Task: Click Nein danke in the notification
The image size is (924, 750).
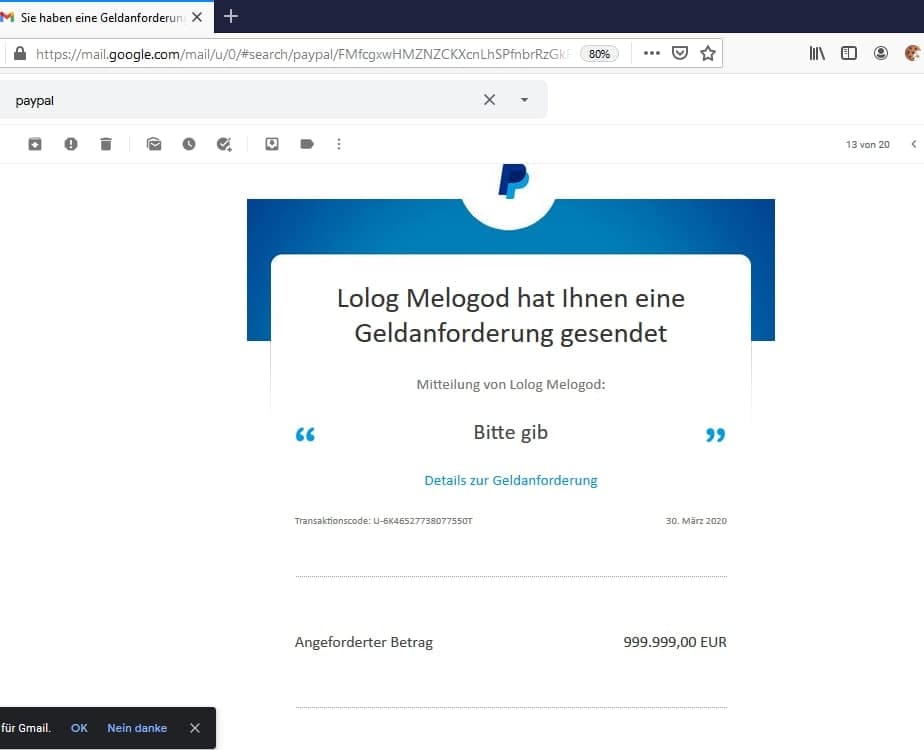Action: (137, 728)
